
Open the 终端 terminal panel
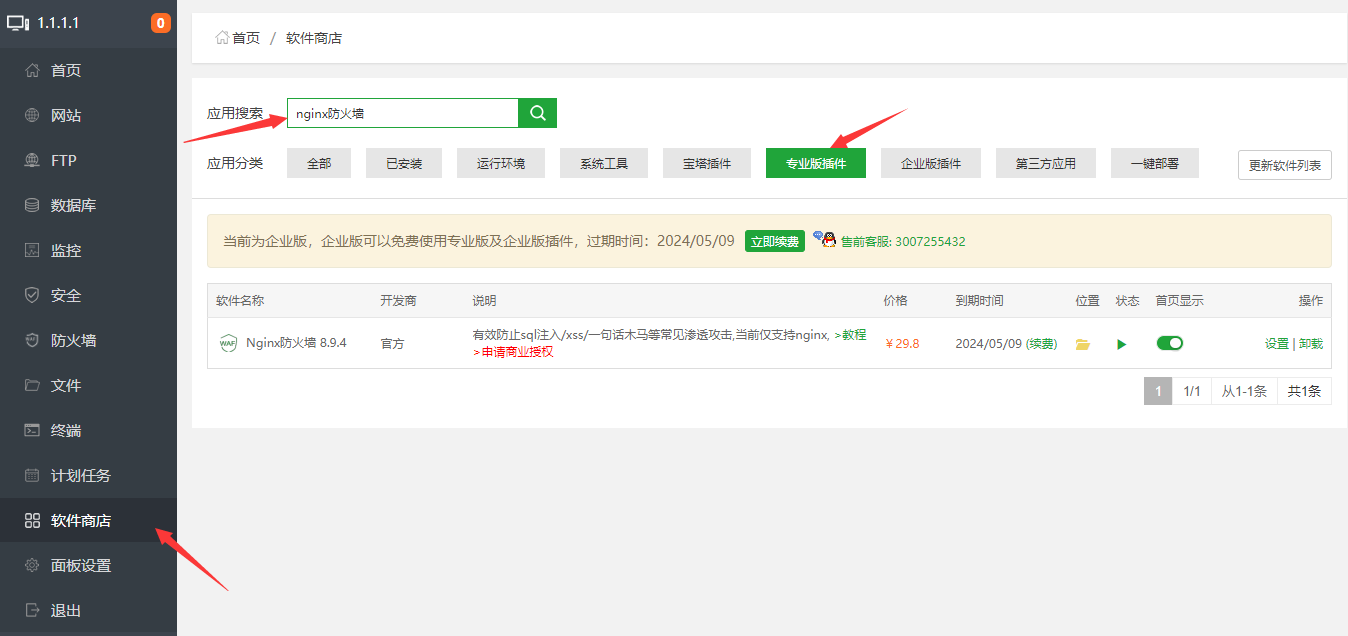[x=64, y=429]
